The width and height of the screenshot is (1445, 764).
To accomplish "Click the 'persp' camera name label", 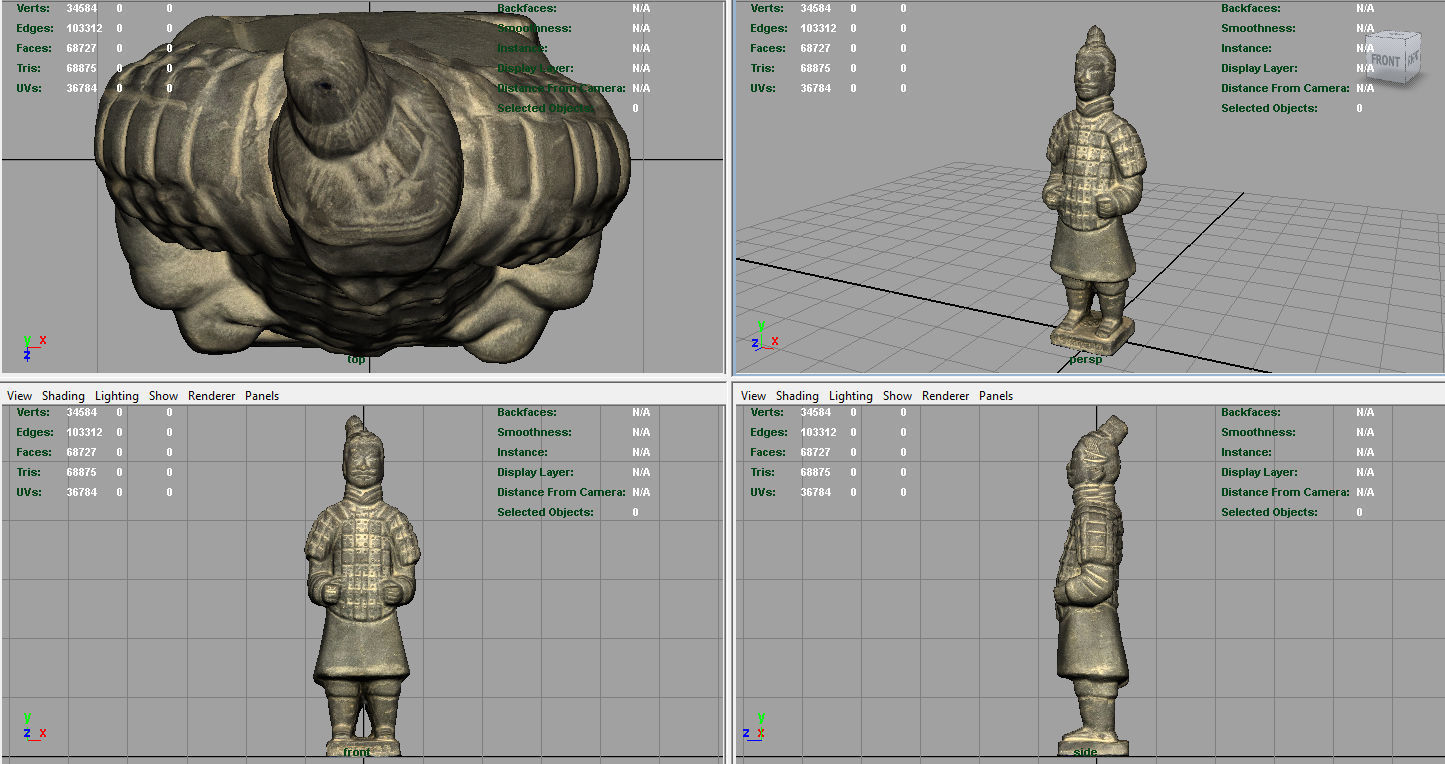I will [x=1085, y=359].
